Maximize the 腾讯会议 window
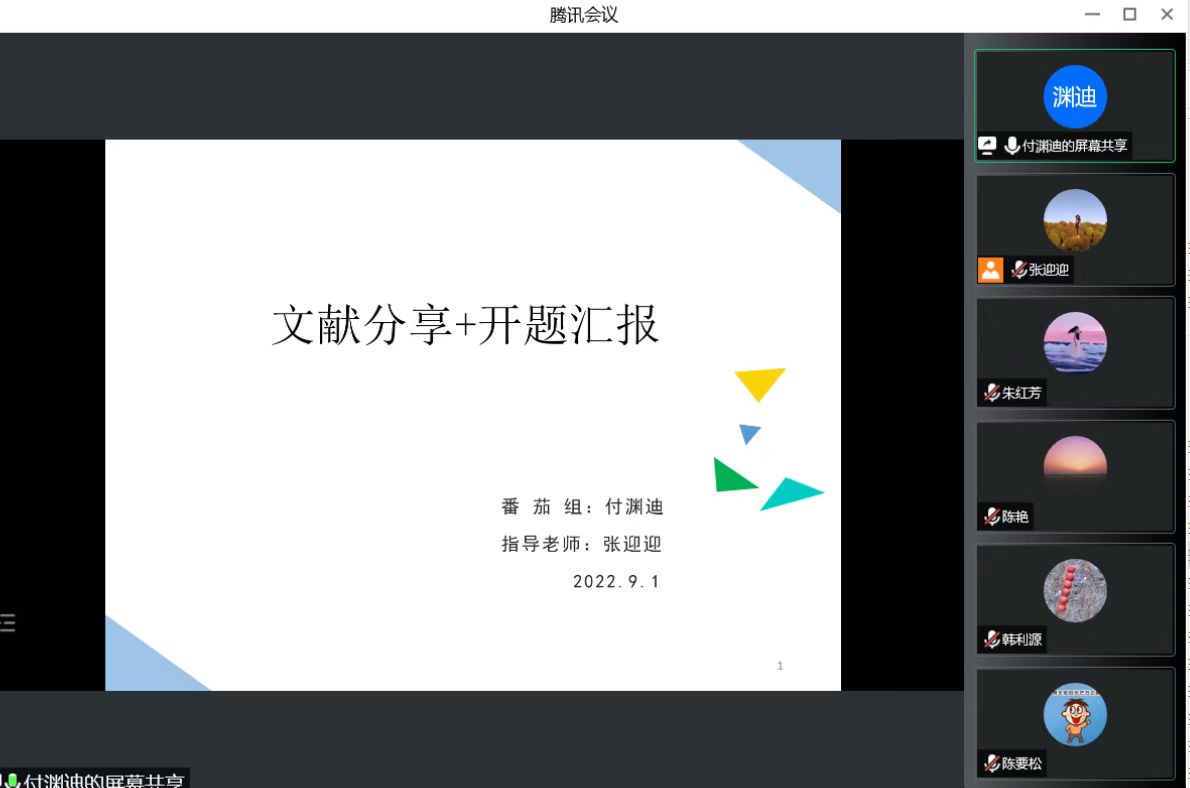Screen dimensions: 1190x788 tap(1129, 14)
